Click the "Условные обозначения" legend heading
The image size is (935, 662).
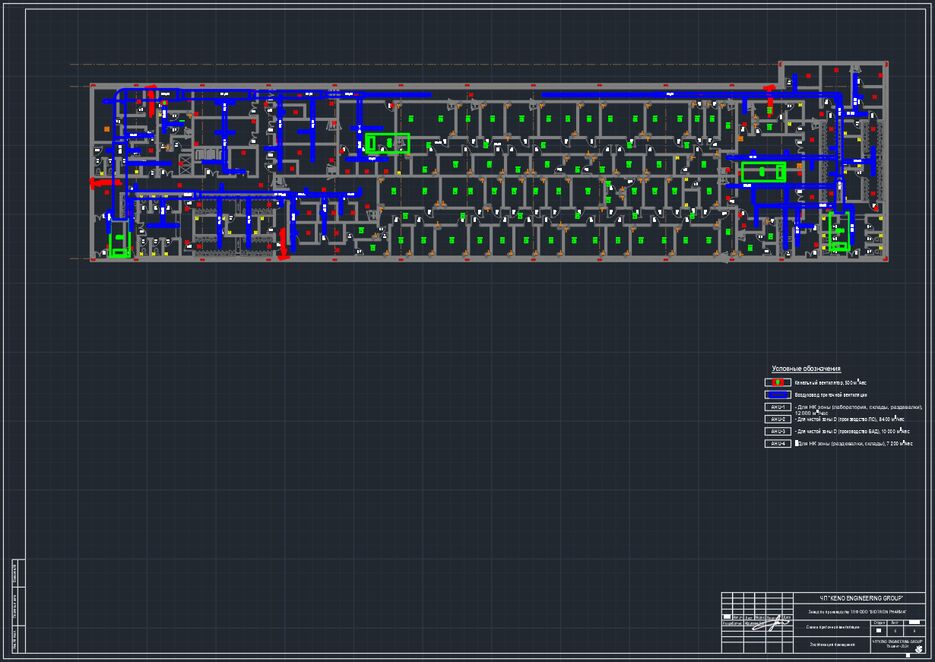[806, 369]
